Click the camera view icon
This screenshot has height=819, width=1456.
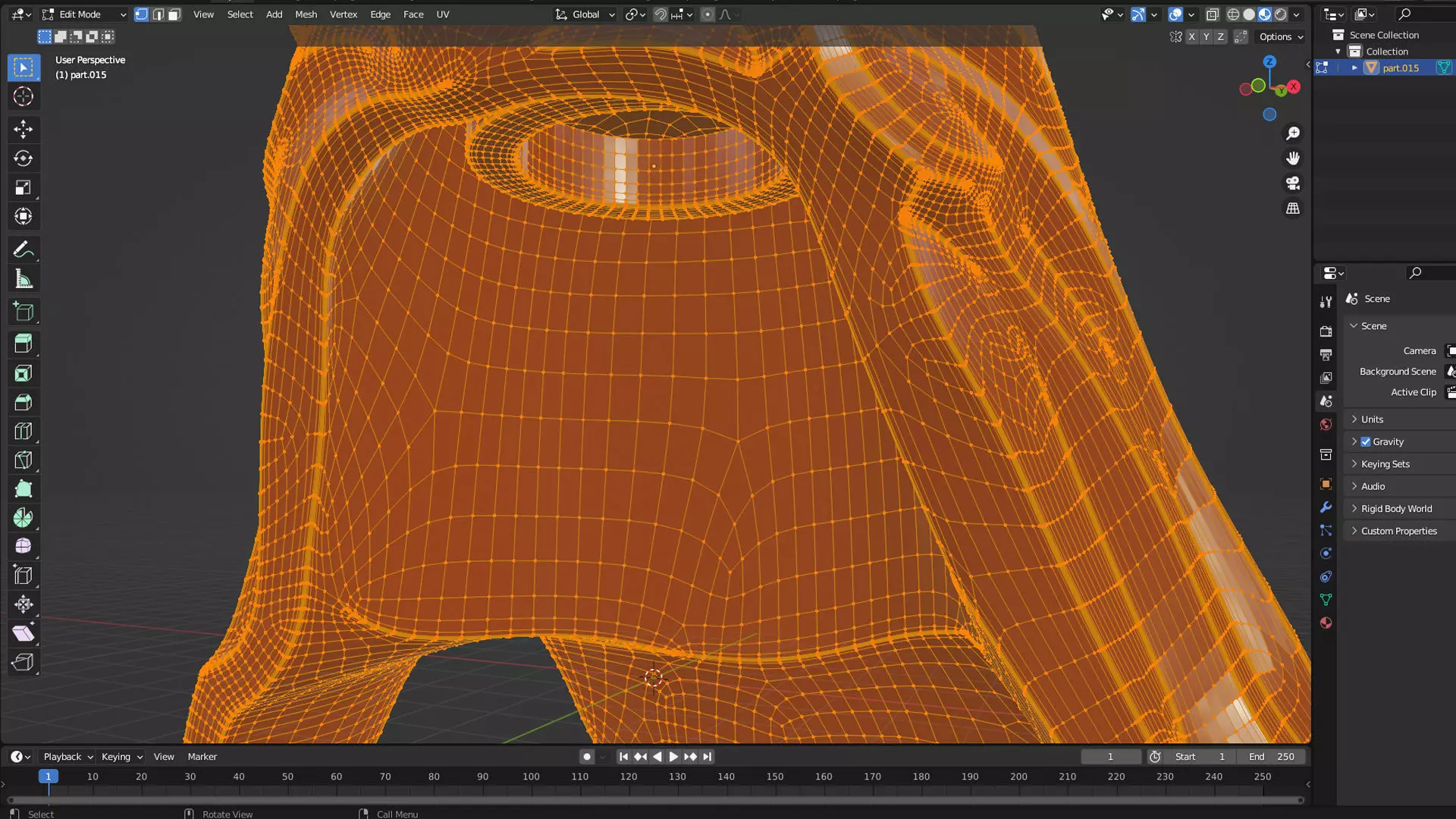(1293, 184)
